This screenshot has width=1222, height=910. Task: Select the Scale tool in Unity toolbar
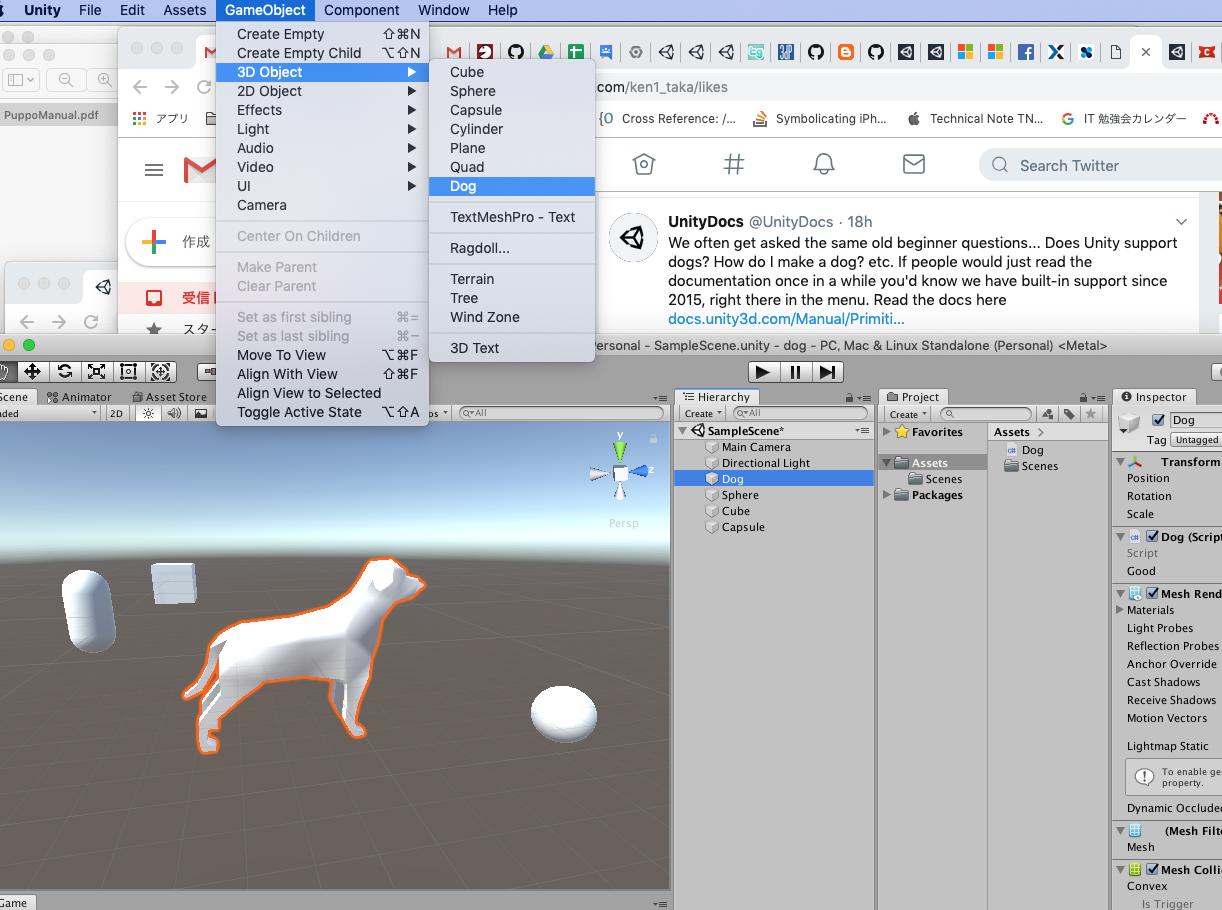(97, 371)
